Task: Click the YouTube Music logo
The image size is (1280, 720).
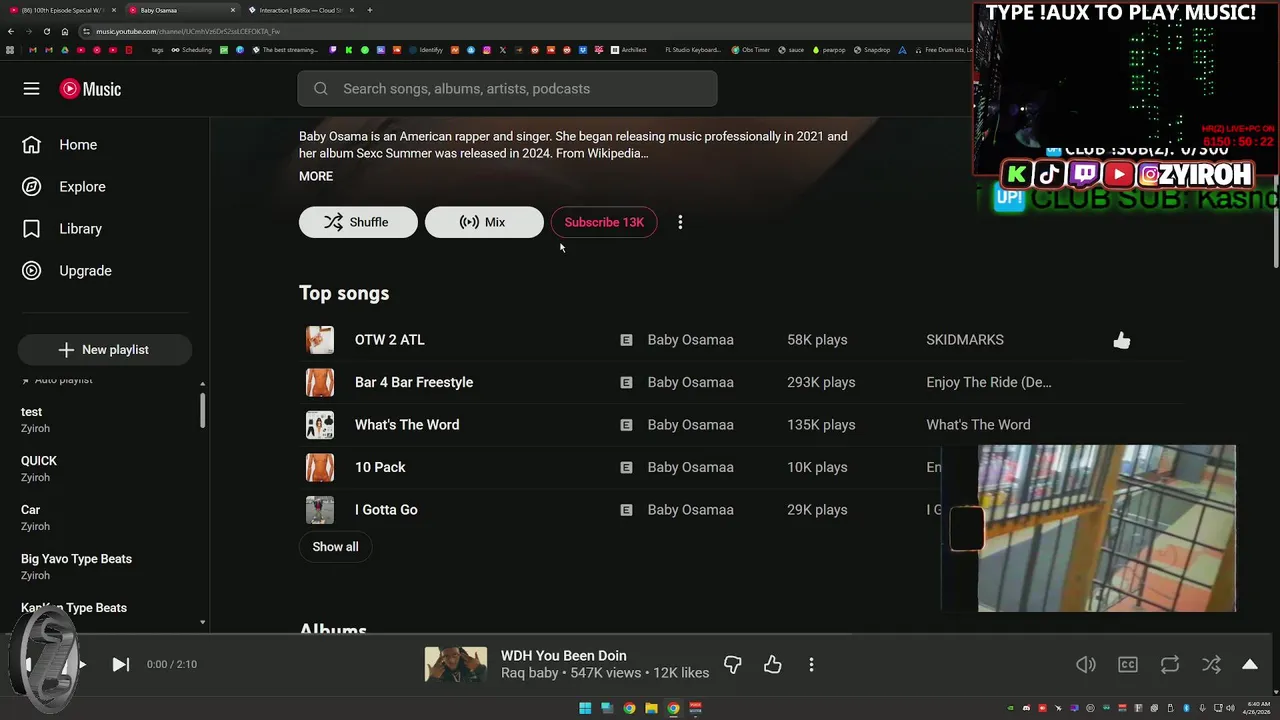Action: tap(90, 89)
